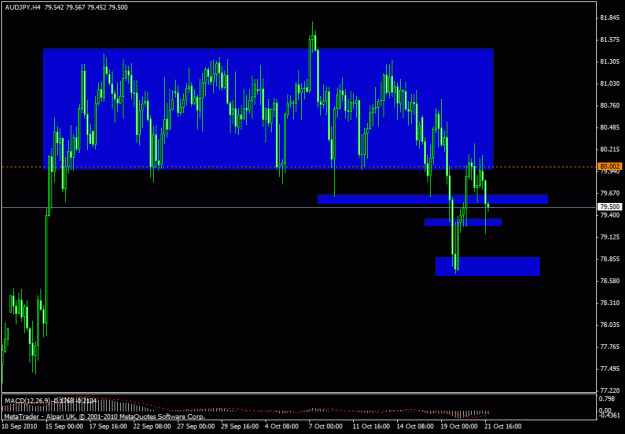This screenshot has width=625, height=434.
Task: Click the 11 Oct 16:00 time label
Action: point(371,426)
